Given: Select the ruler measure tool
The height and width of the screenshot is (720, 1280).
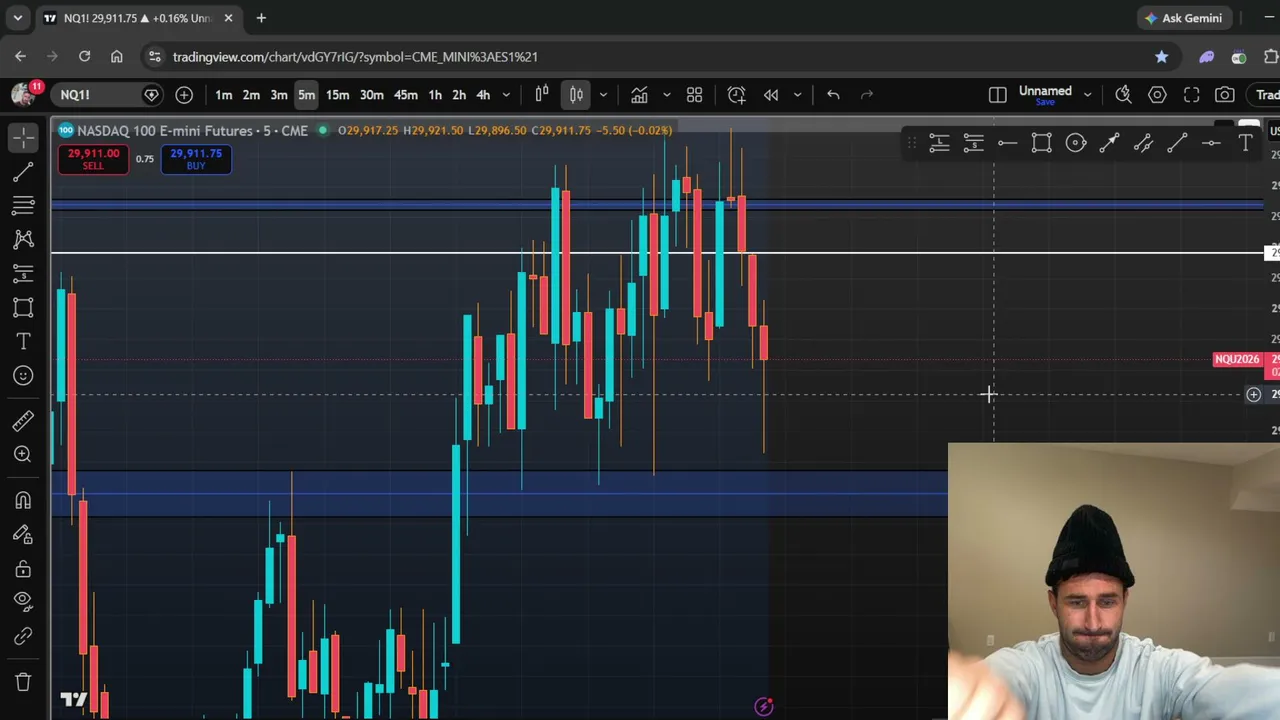Looking at the screenshot, I should pos(23,420).
